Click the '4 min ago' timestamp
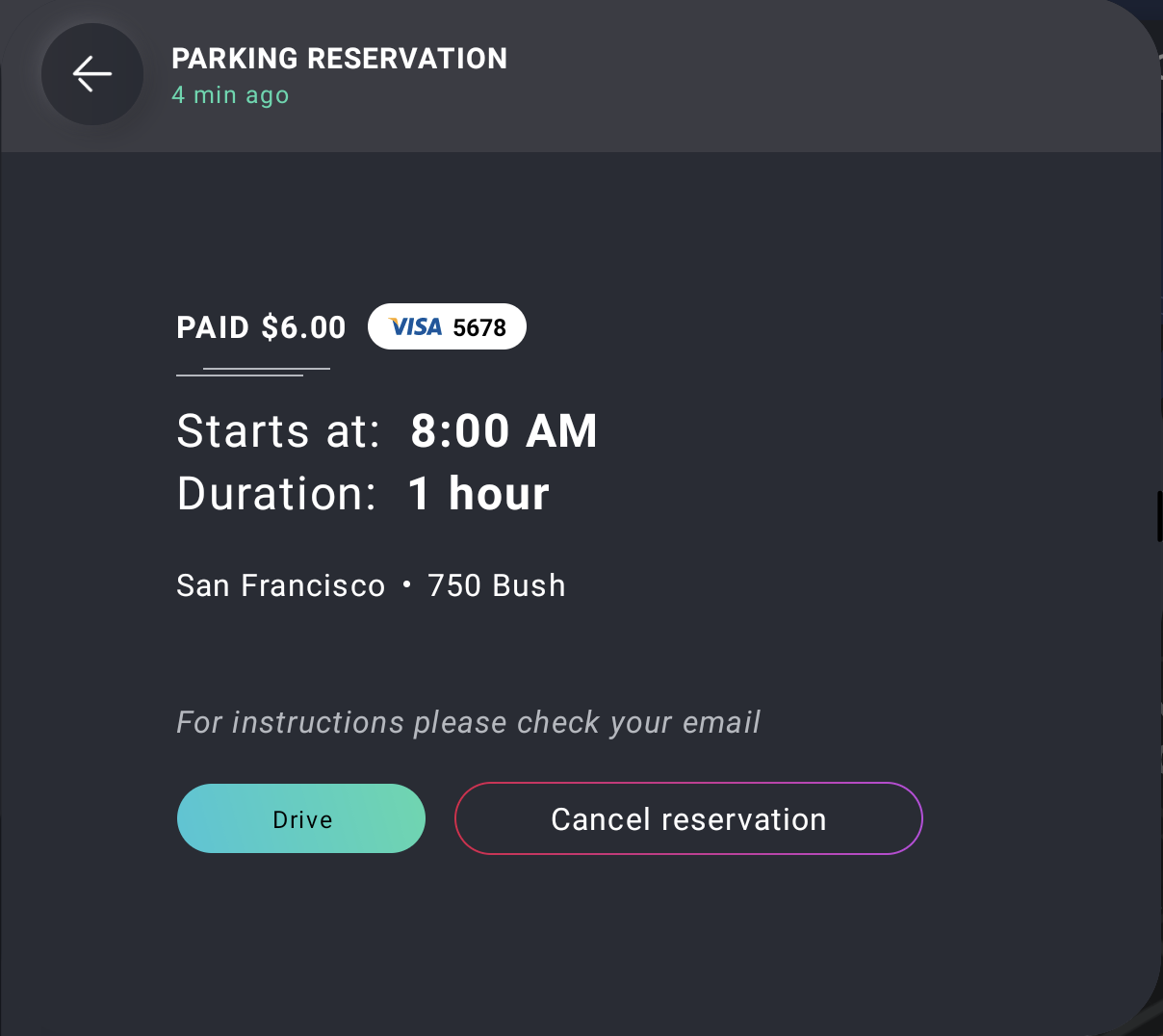 [x=230, y=95]
